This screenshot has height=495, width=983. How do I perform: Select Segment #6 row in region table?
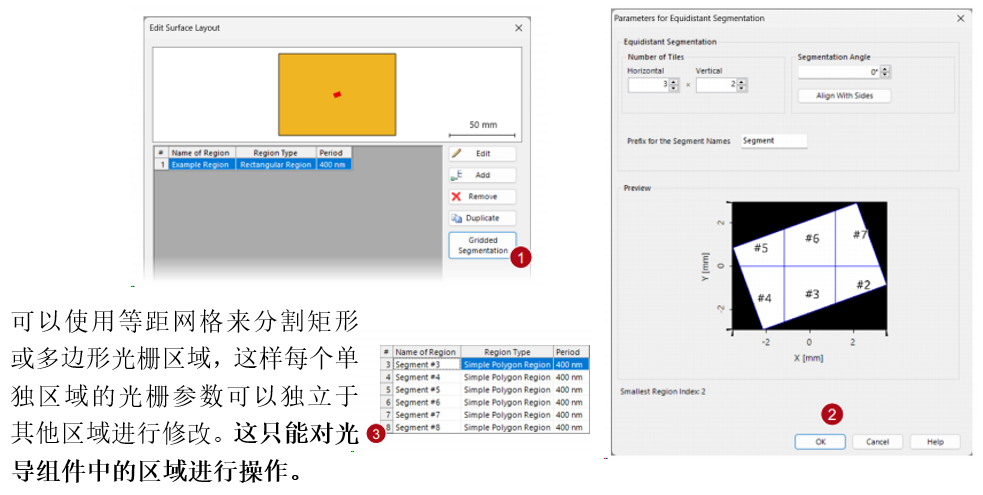[x=485, y=402]
